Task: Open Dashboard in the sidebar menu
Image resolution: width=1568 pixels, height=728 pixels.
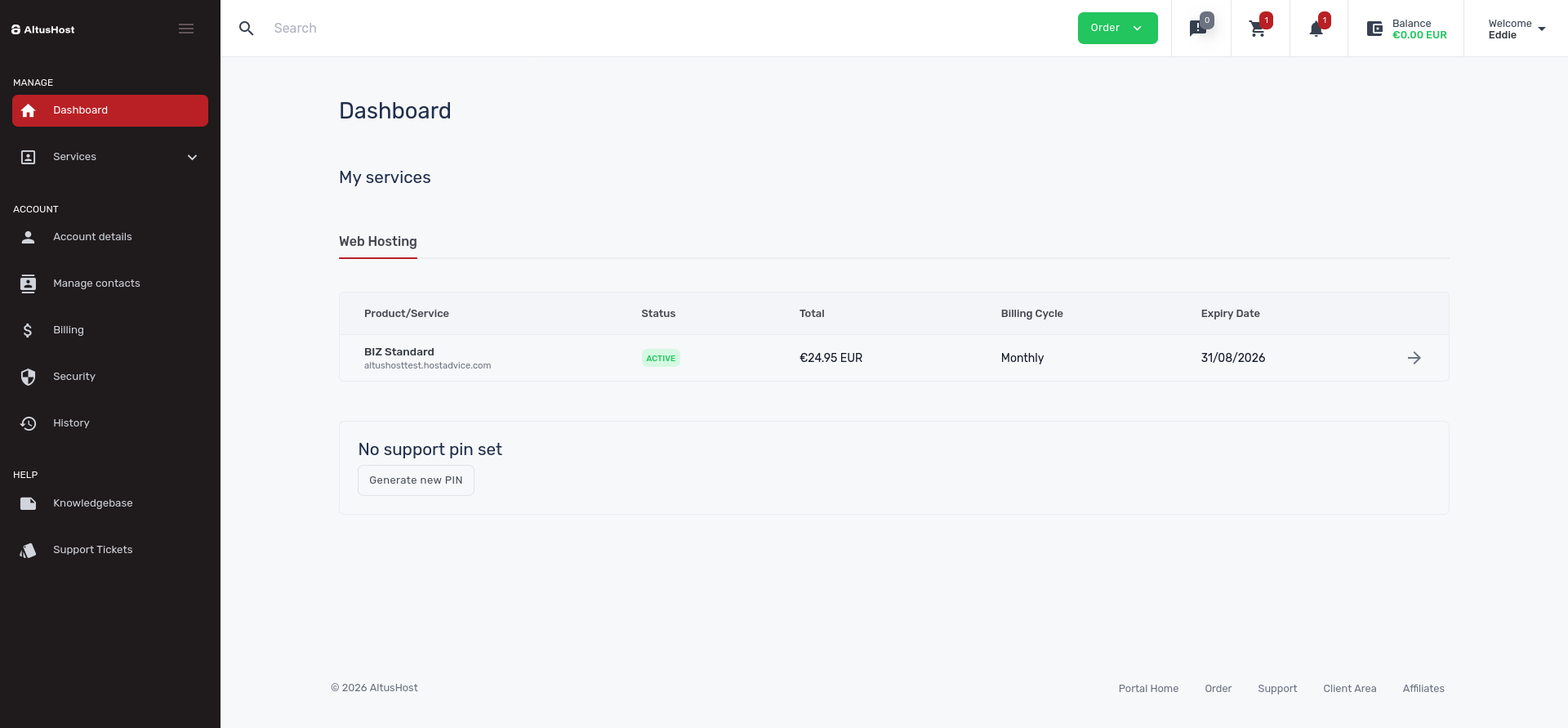Action: coord(110,110)
